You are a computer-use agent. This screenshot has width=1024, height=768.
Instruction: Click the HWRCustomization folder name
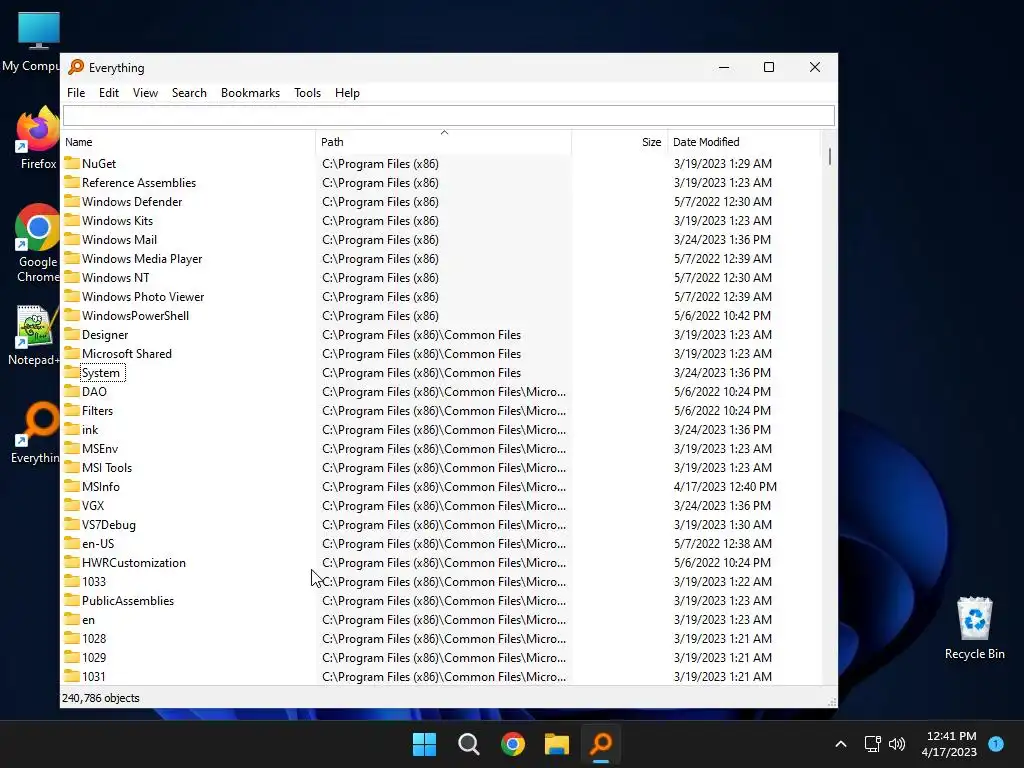(134, 562)
